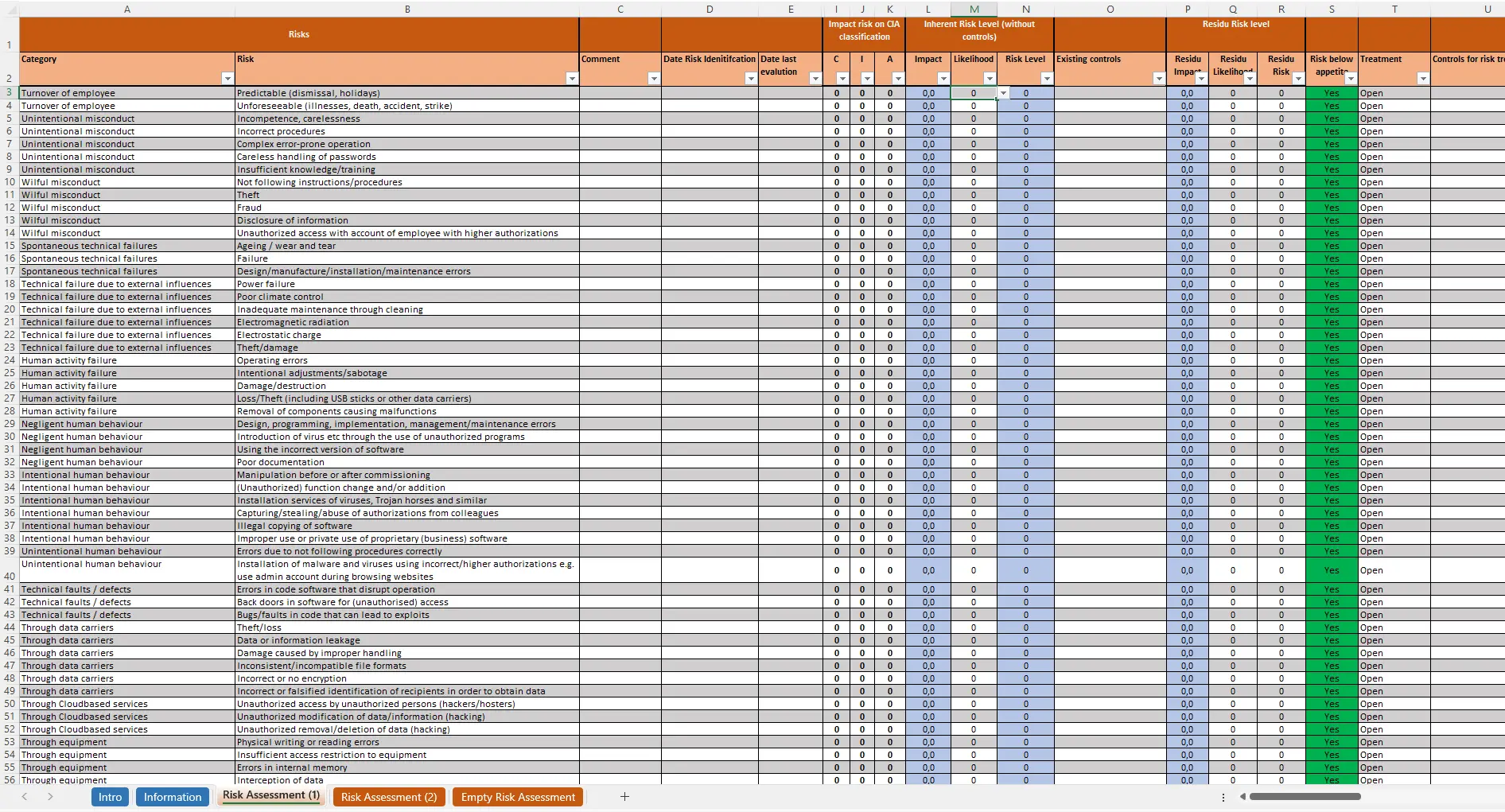Open the Intro sheet tab

110,797
